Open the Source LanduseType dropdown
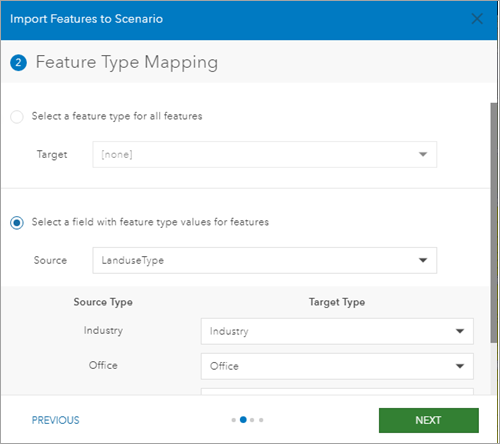The width and height of the screenshot is (500, 444). point(265,260)
